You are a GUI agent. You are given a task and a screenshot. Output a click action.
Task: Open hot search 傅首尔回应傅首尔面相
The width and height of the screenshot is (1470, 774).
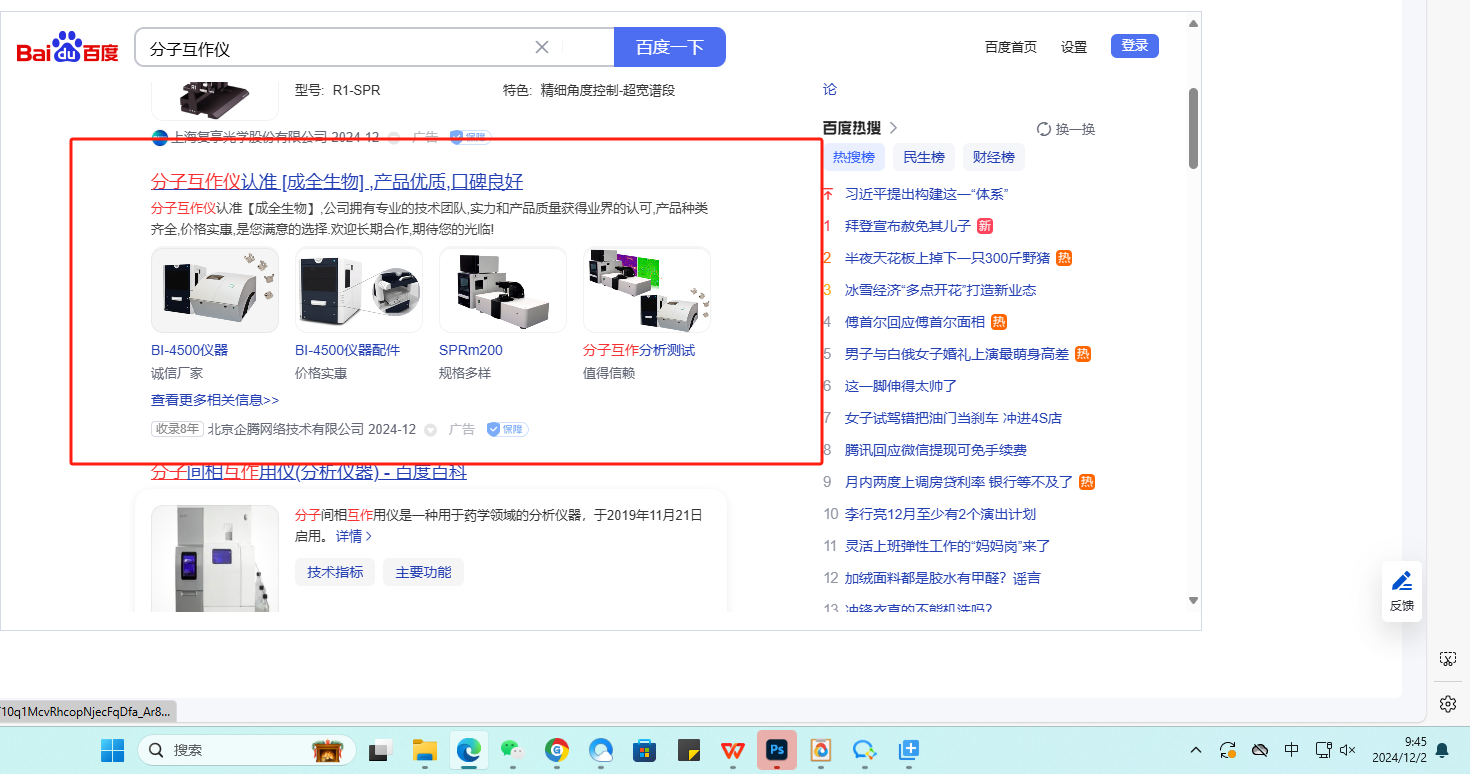point(916,322)
